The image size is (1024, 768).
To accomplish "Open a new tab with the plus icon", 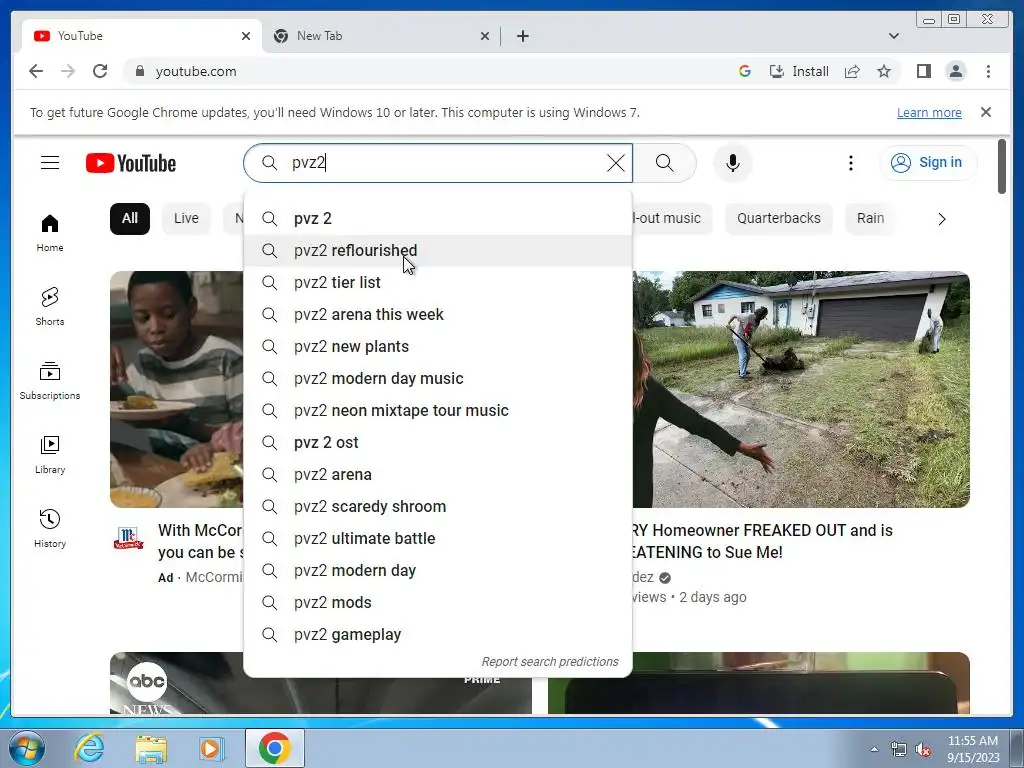I will [x=522, y=36].
